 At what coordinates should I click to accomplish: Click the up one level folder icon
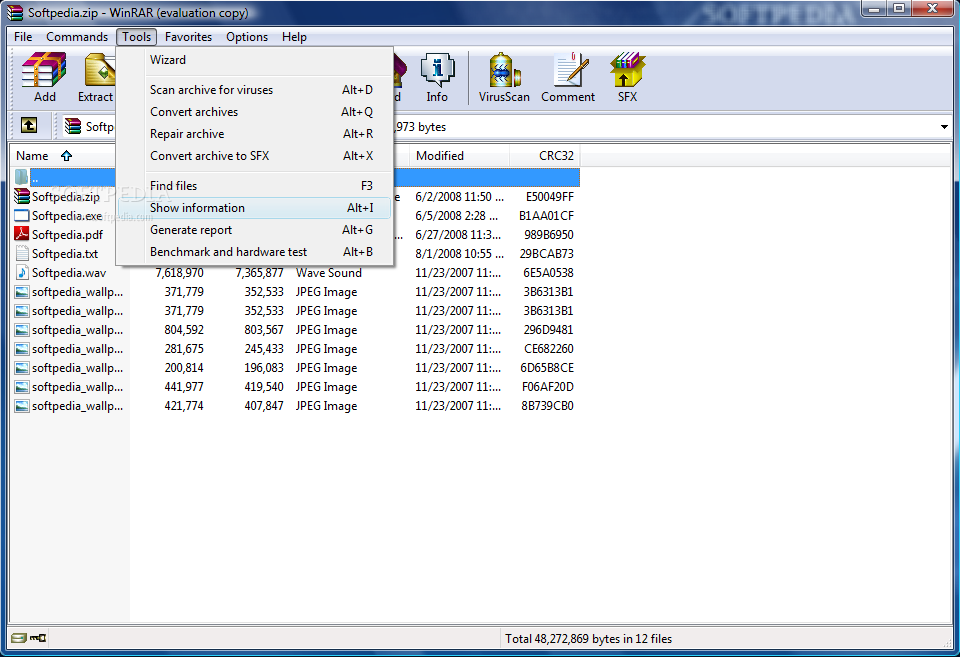29,126
